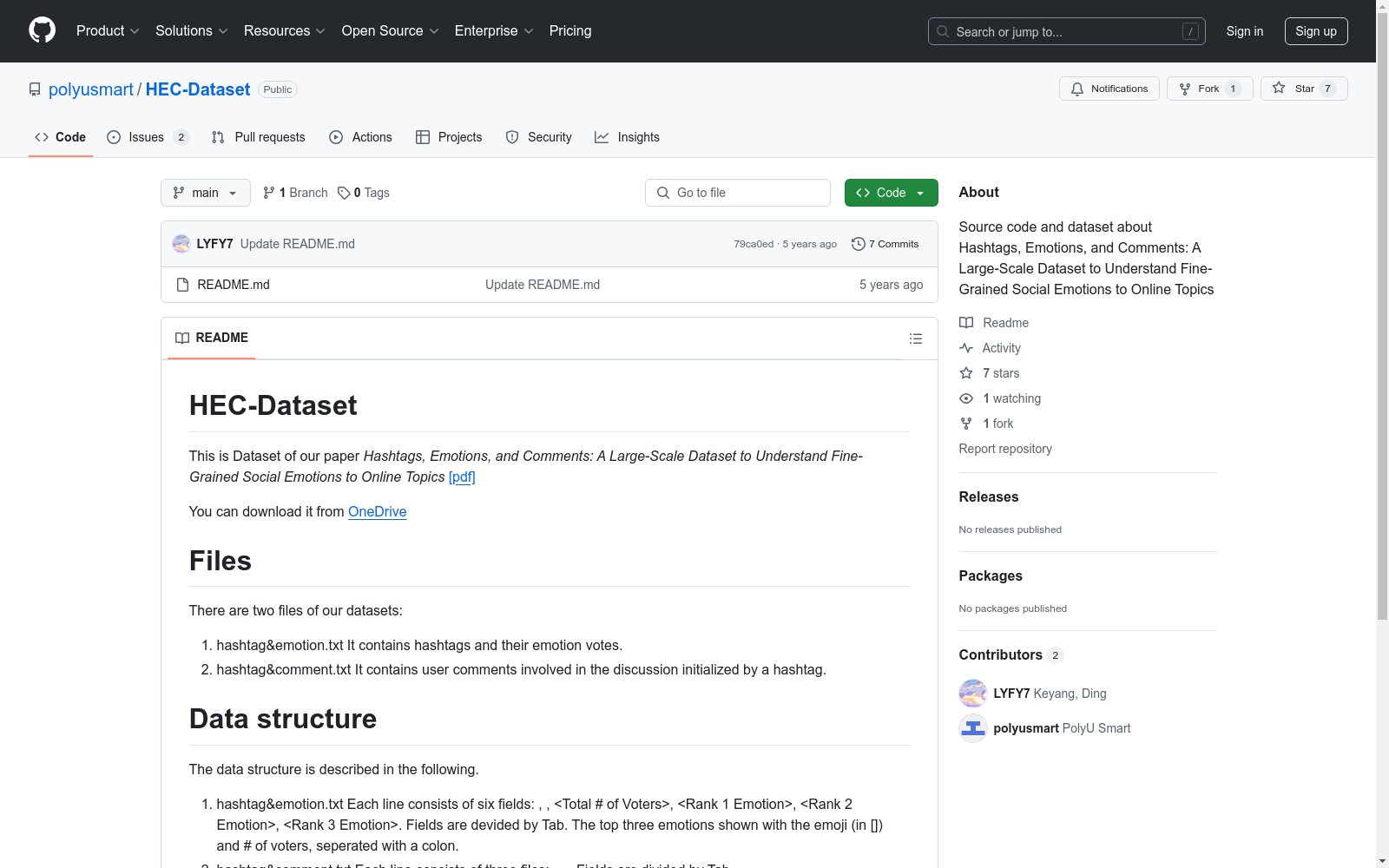Open the Pricing page

click(570, 30)
